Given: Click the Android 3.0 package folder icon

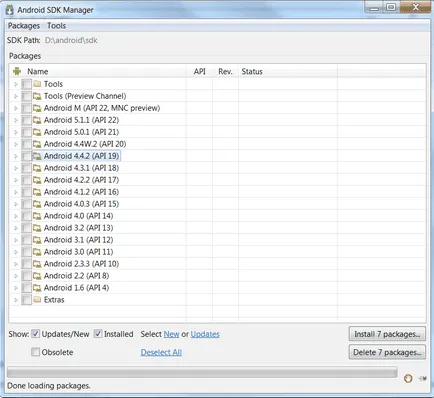Looking at the screenshot, I should coord(37,252).
